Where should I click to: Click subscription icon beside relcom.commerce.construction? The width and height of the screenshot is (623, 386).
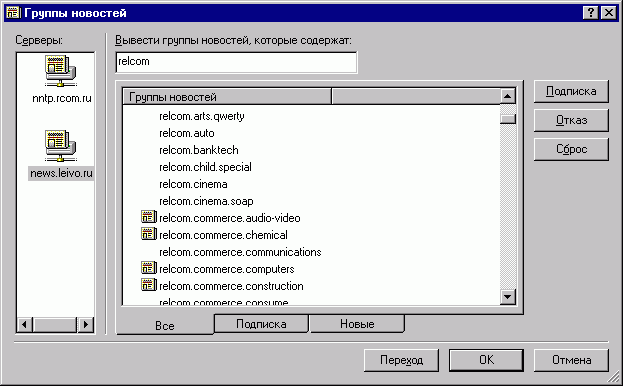point(149,286)
